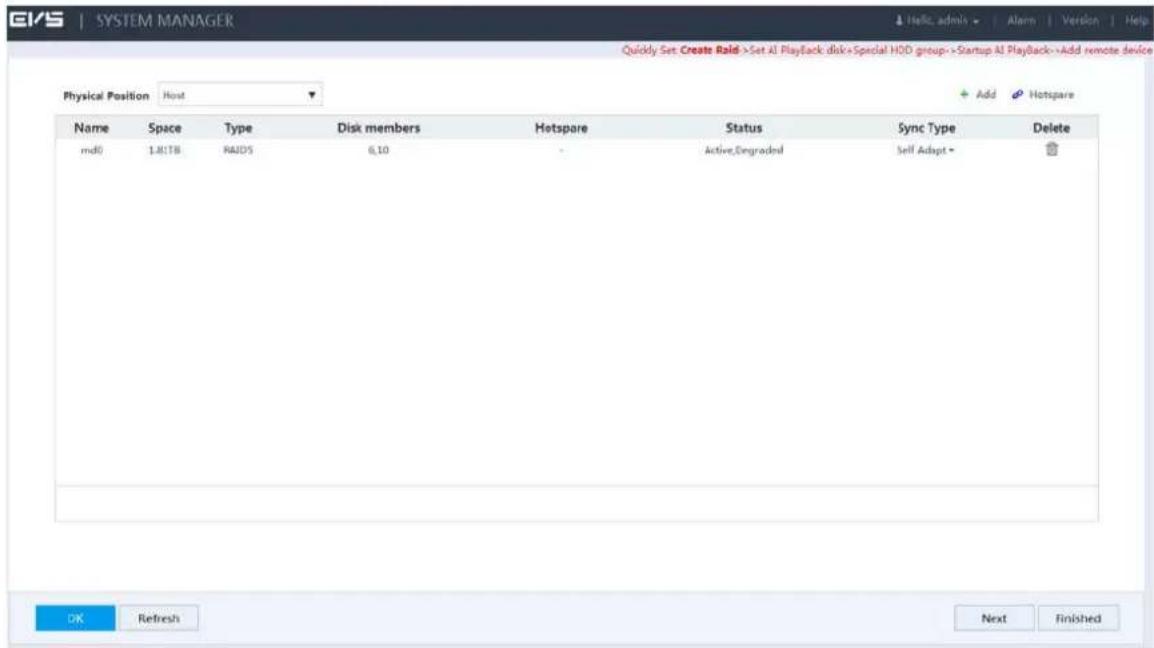The width and height of the screenshot is (1154, 648).
Task: Click the Status column header
Action: click(x=743, y=127)
